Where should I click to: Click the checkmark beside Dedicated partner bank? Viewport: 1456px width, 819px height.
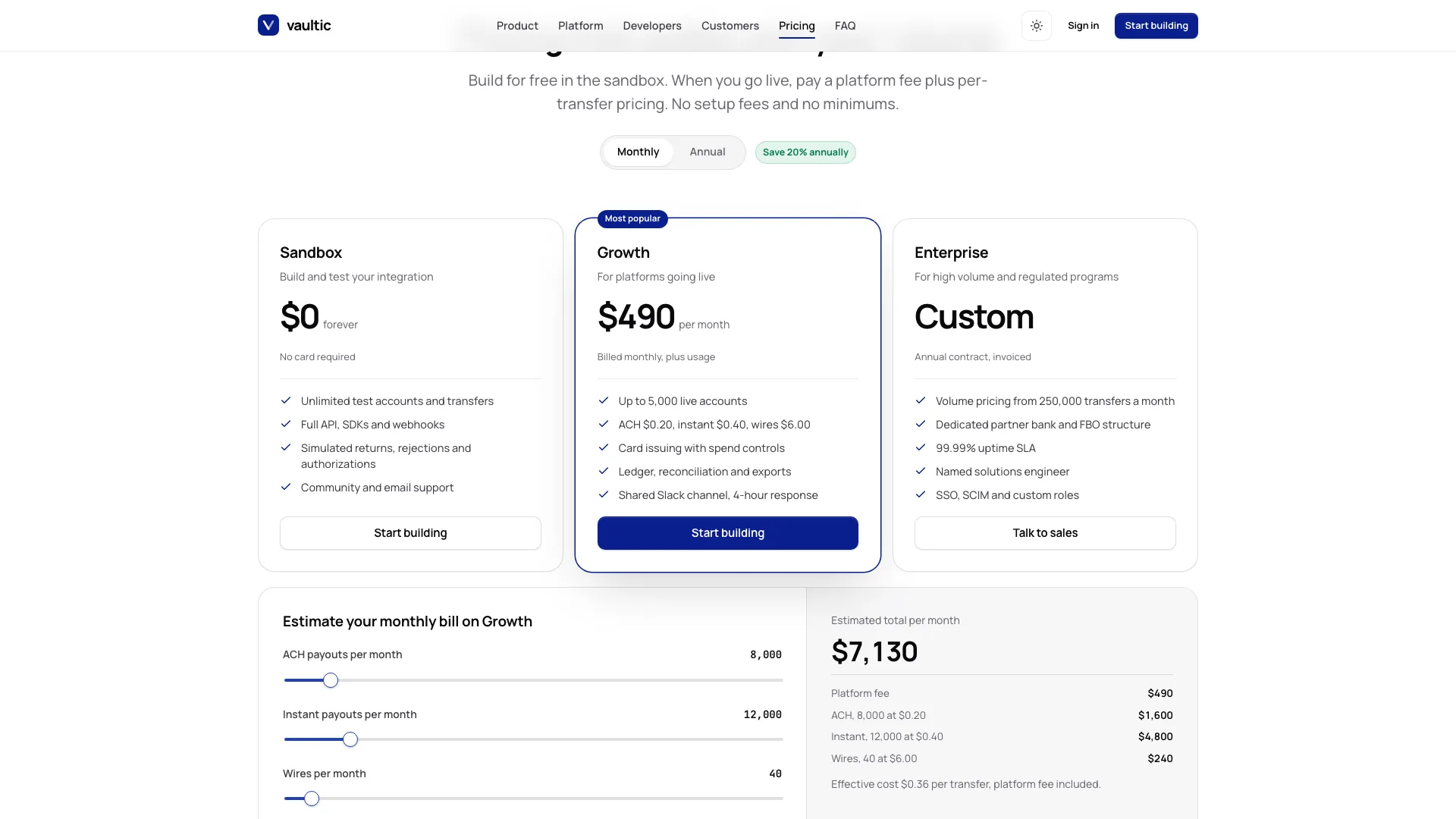(921, 424)
